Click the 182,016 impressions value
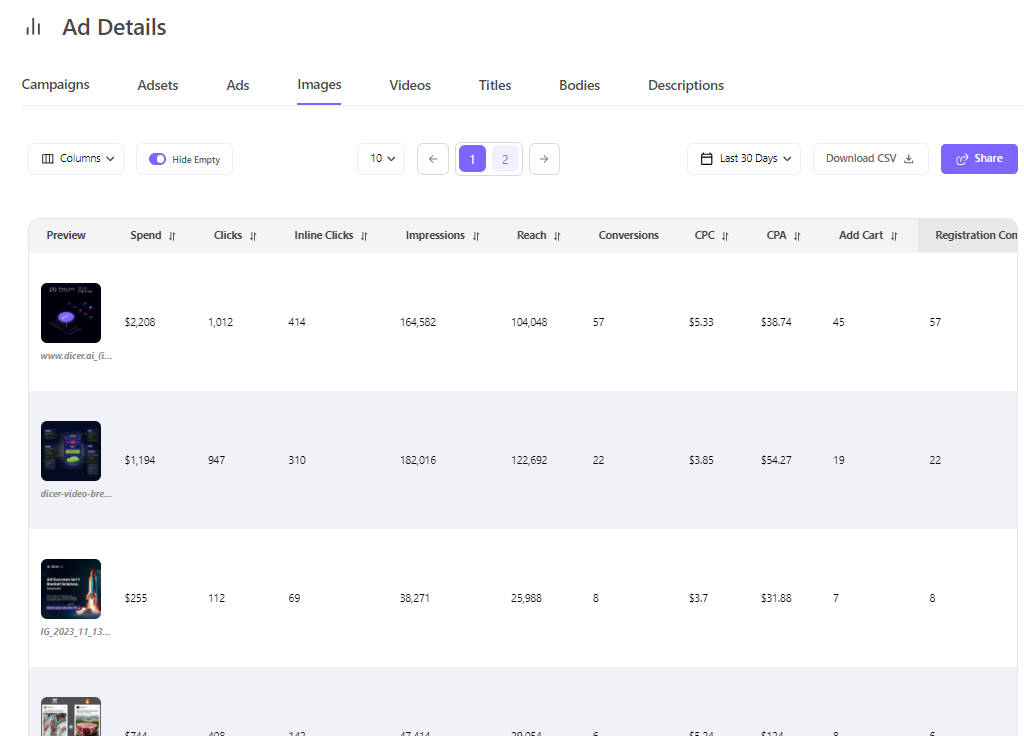 pyautogui.click(x=418, y=460)
